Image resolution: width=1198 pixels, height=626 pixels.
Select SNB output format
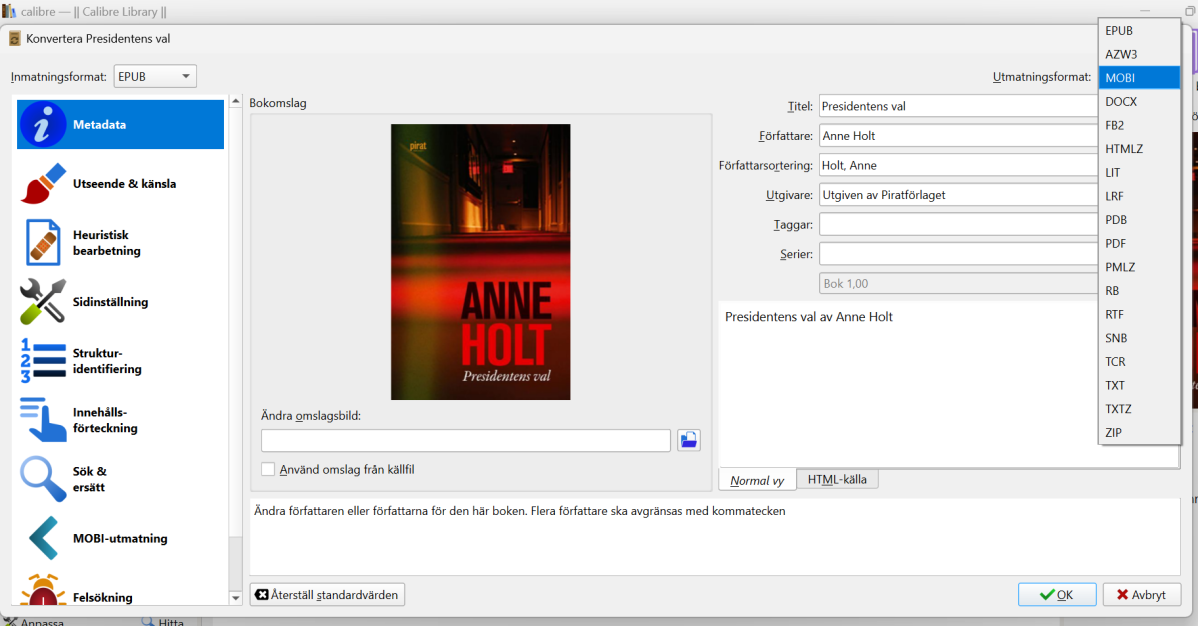pyautogui.click(x=1139, y=339)
